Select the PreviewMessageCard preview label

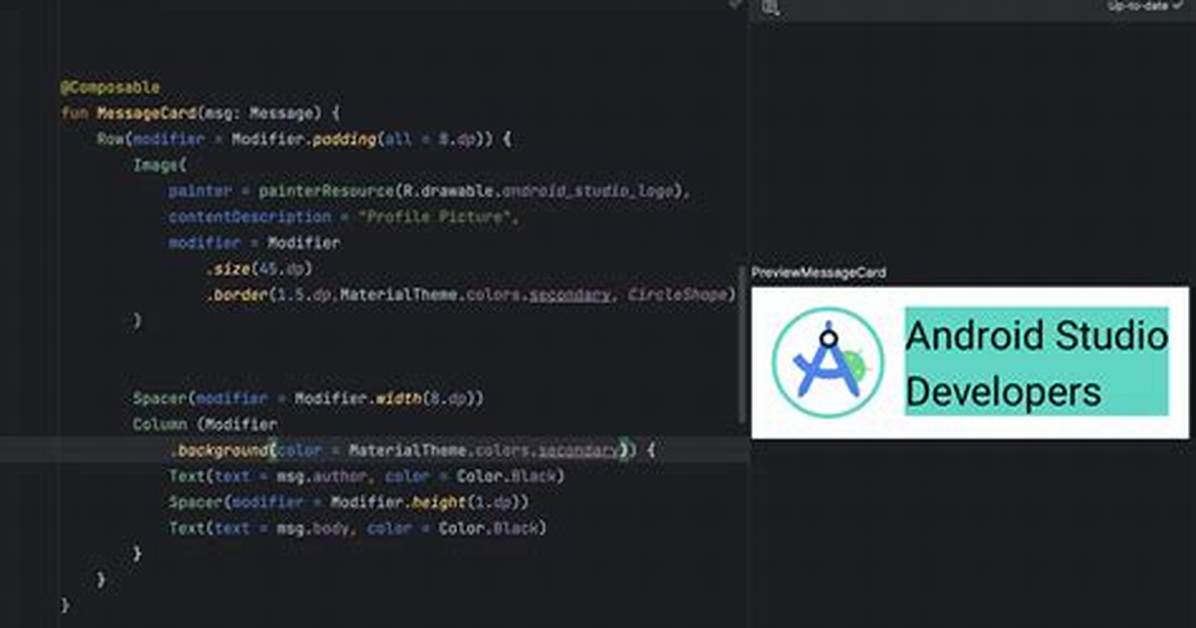[x=818, y=272]
